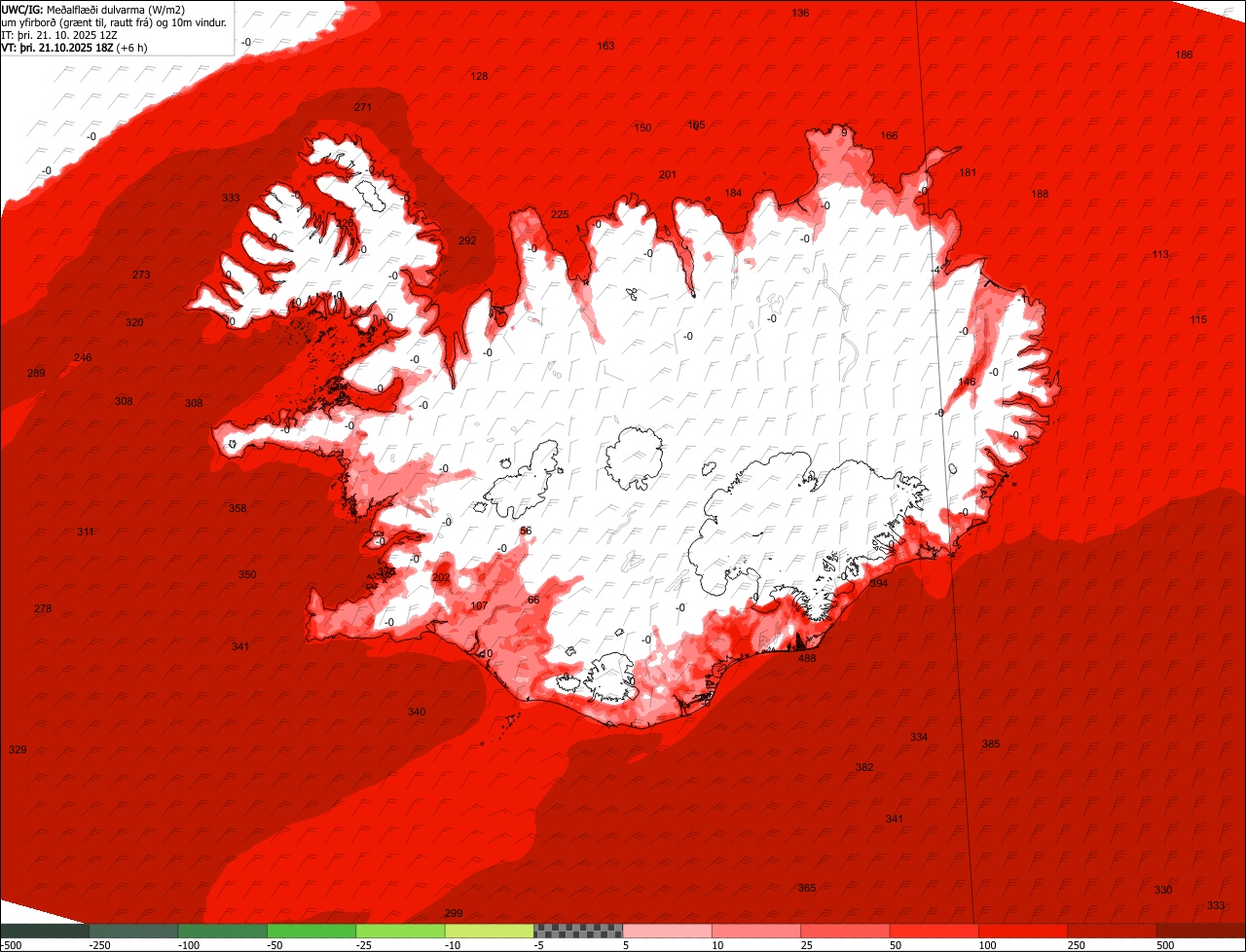Click the map value 385
This screenshot has height=952, width=1246.
pos(991,744)
